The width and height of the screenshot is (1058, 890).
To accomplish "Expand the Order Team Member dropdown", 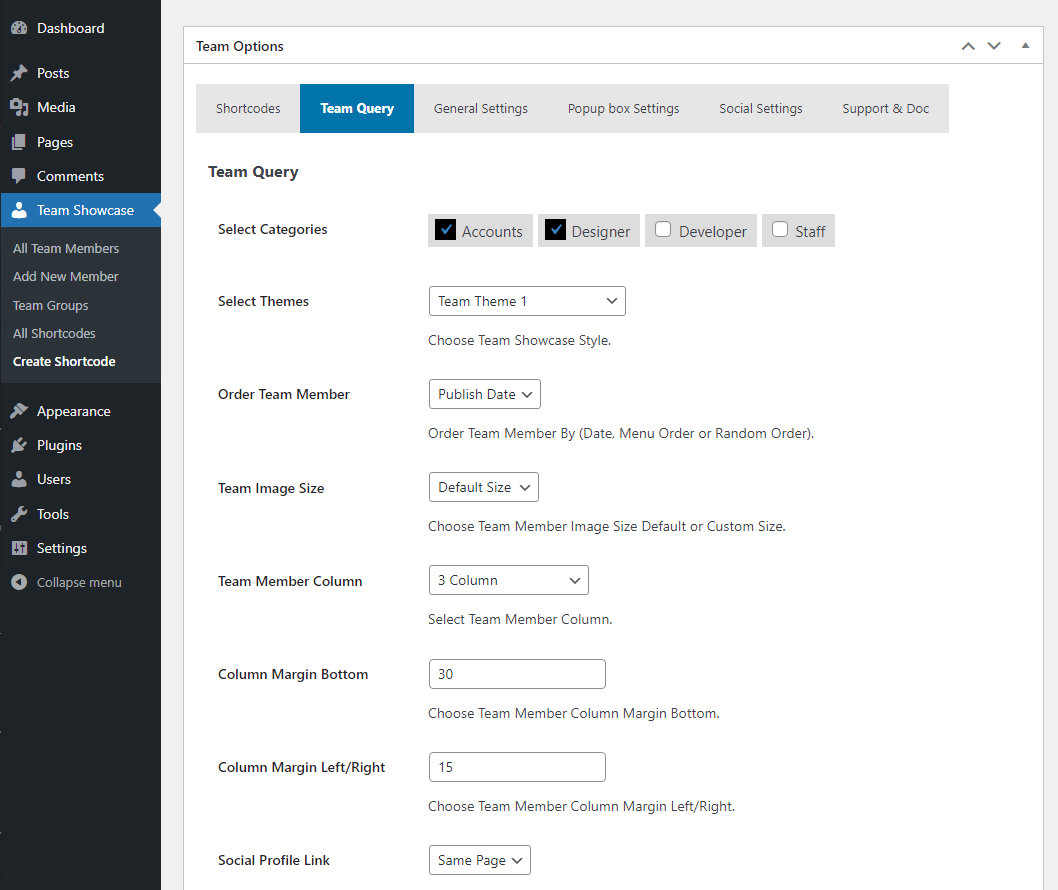I will tap(484, 394).
